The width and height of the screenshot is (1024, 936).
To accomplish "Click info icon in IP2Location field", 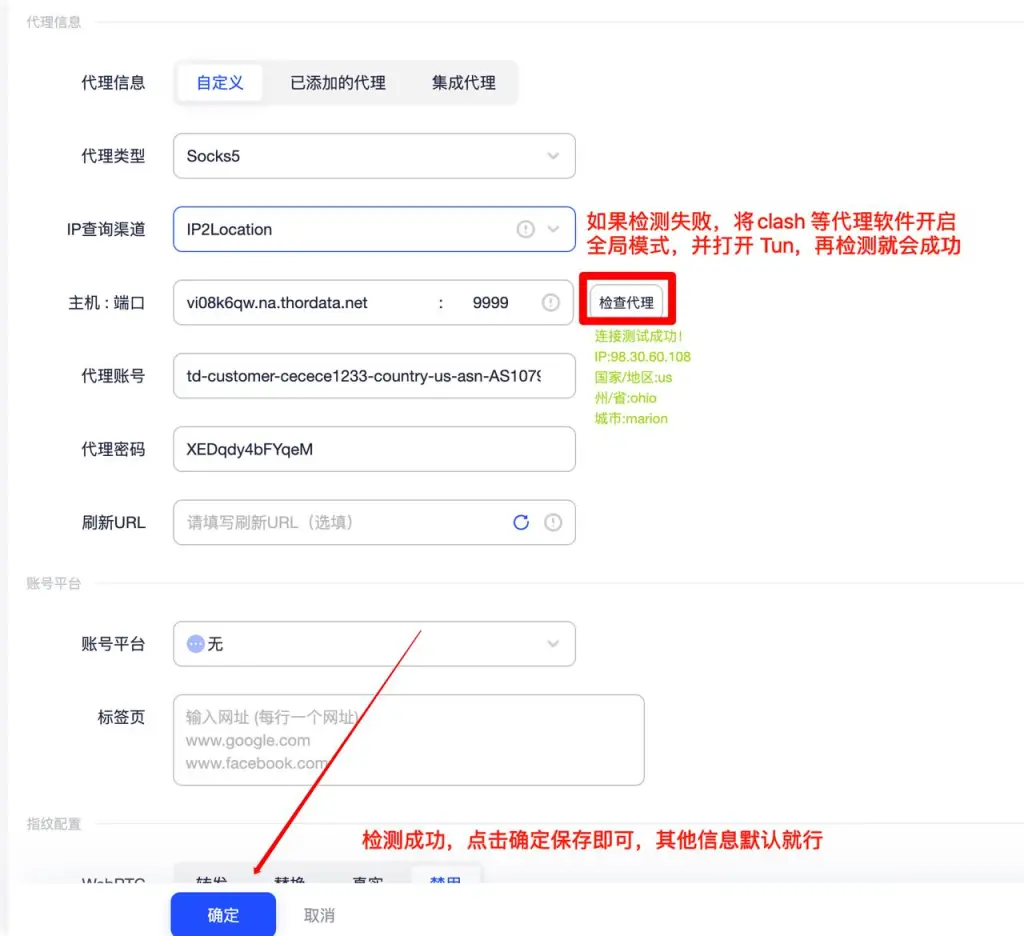I will 526,229.
